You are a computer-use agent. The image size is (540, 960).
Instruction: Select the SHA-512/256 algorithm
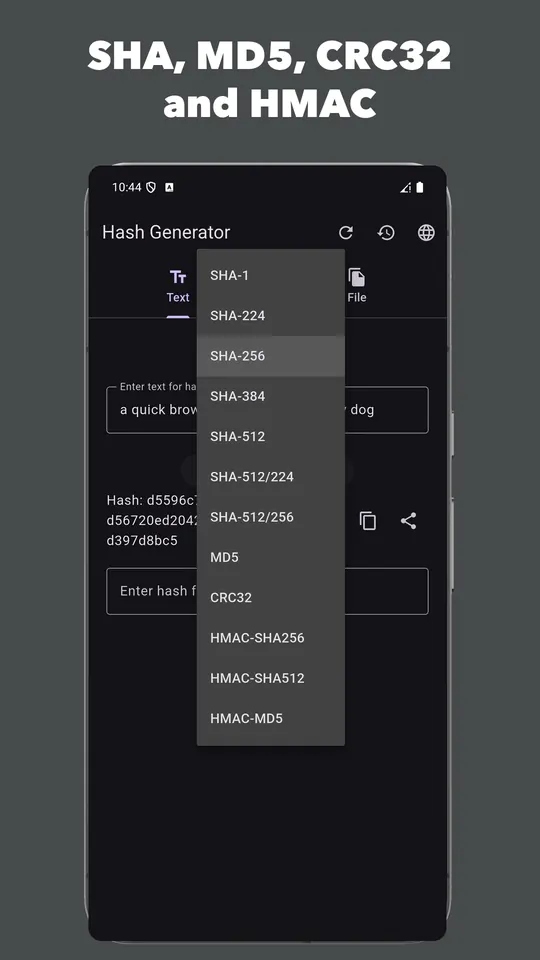coord(271,517)
